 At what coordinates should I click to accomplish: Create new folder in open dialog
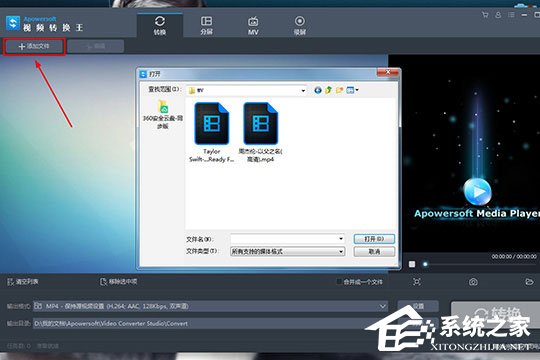click(x=340, y=90)
